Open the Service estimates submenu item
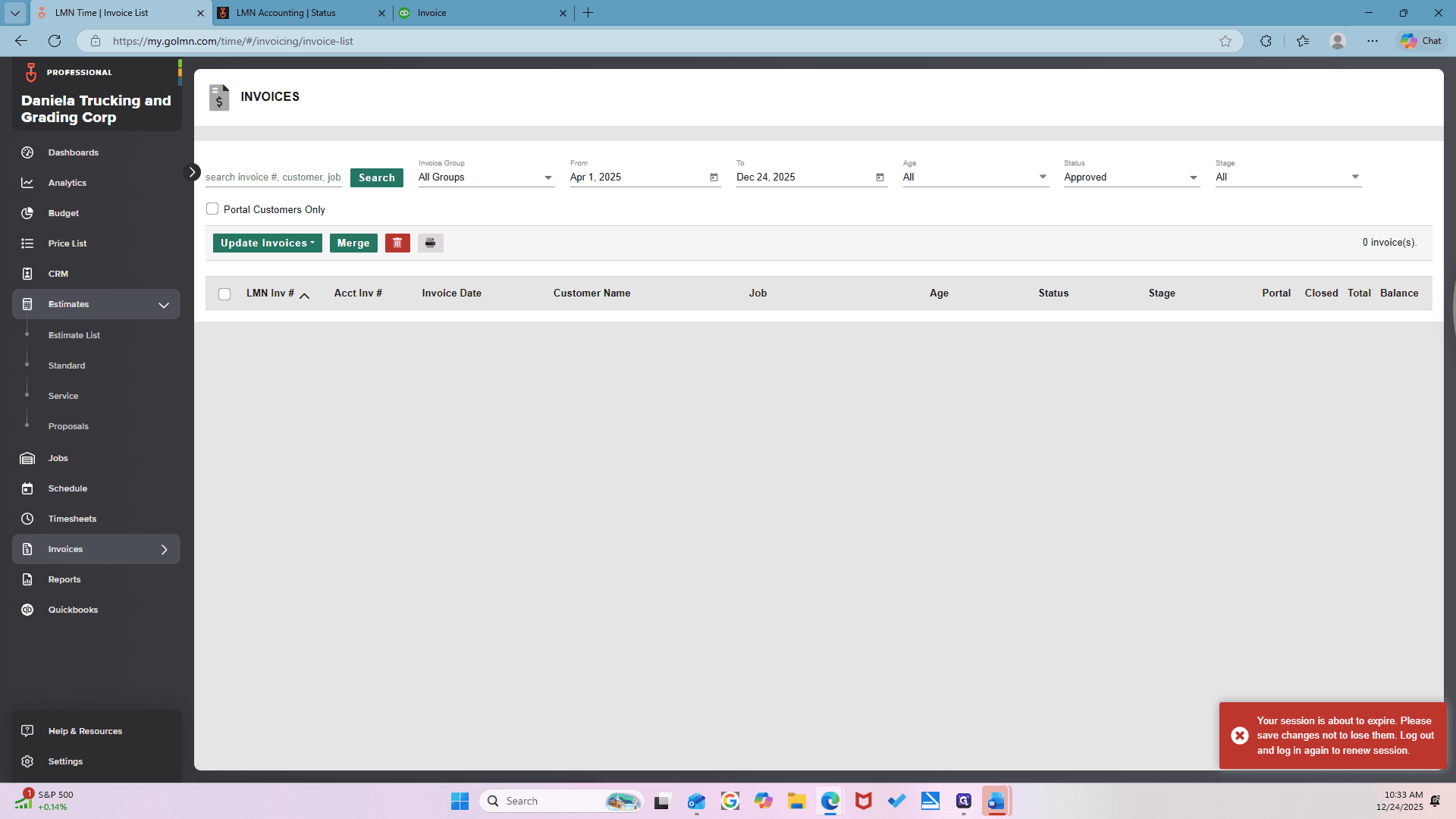 point(63,396)
